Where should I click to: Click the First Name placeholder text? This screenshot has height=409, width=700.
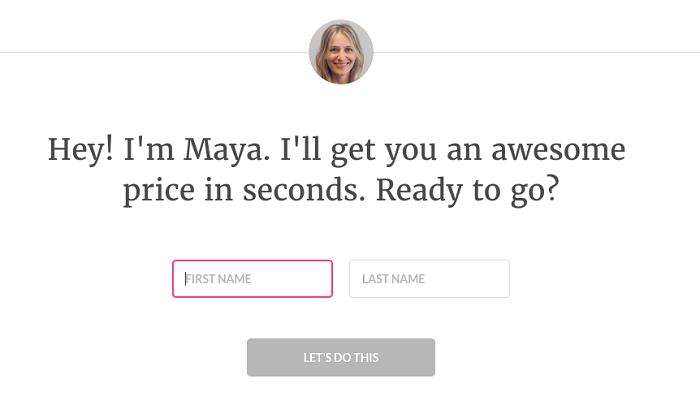tap(218, 279)
